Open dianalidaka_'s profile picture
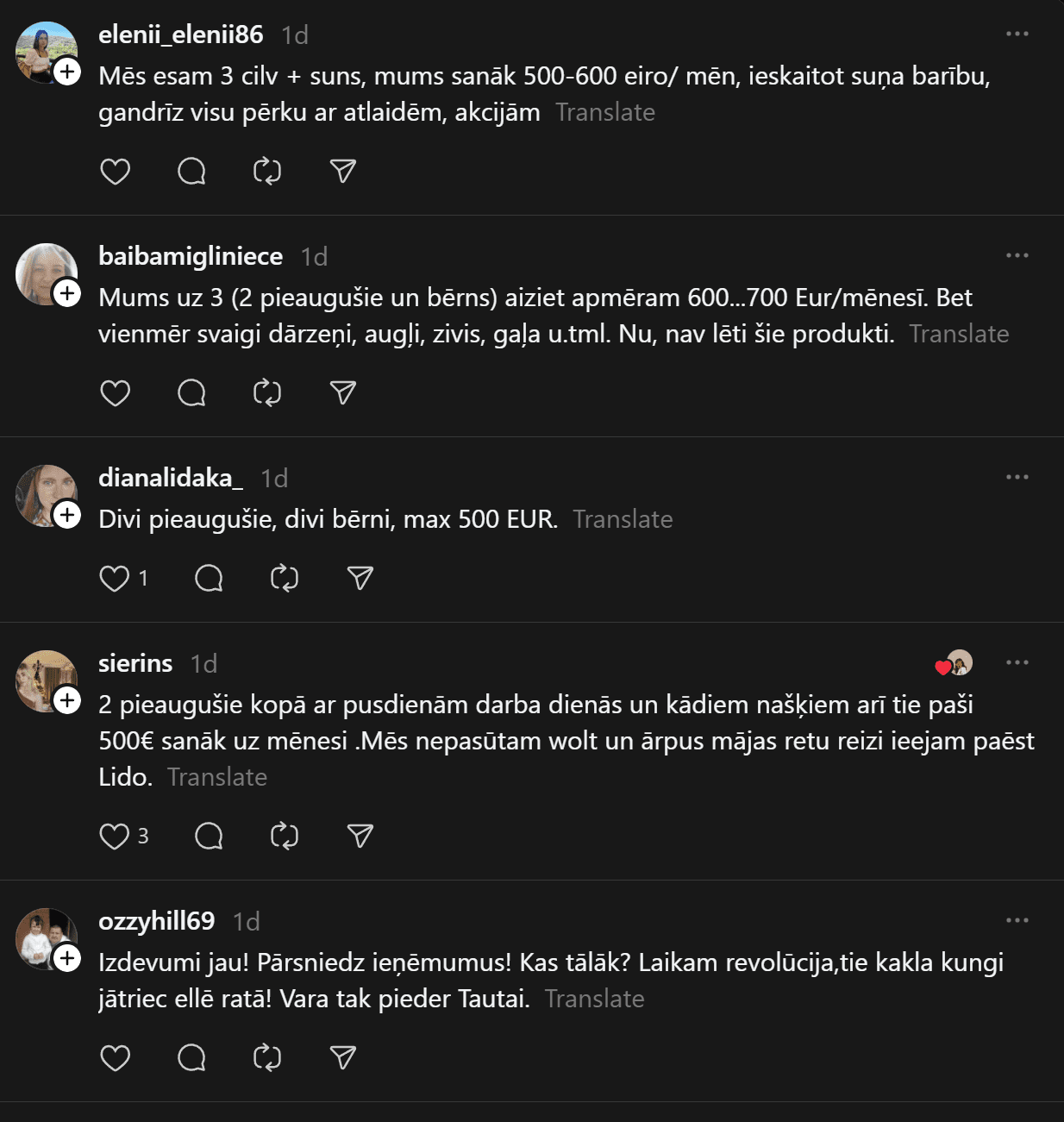Image resolution: width=1064 pixels, height=1122 pixels. (43, 493)
